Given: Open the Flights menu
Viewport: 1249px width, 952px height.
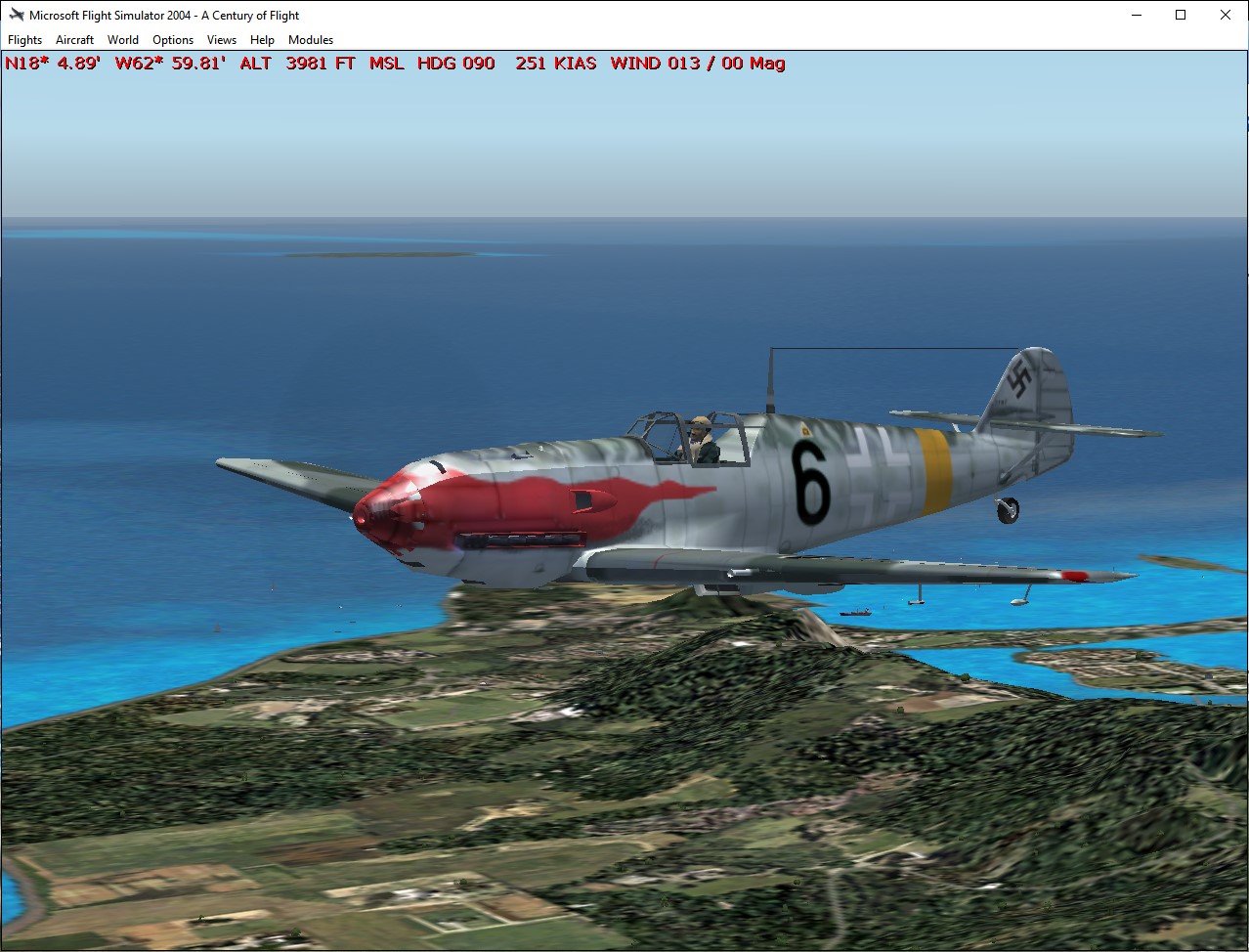Looking at the screenshot, I should (x=24, y=40).
